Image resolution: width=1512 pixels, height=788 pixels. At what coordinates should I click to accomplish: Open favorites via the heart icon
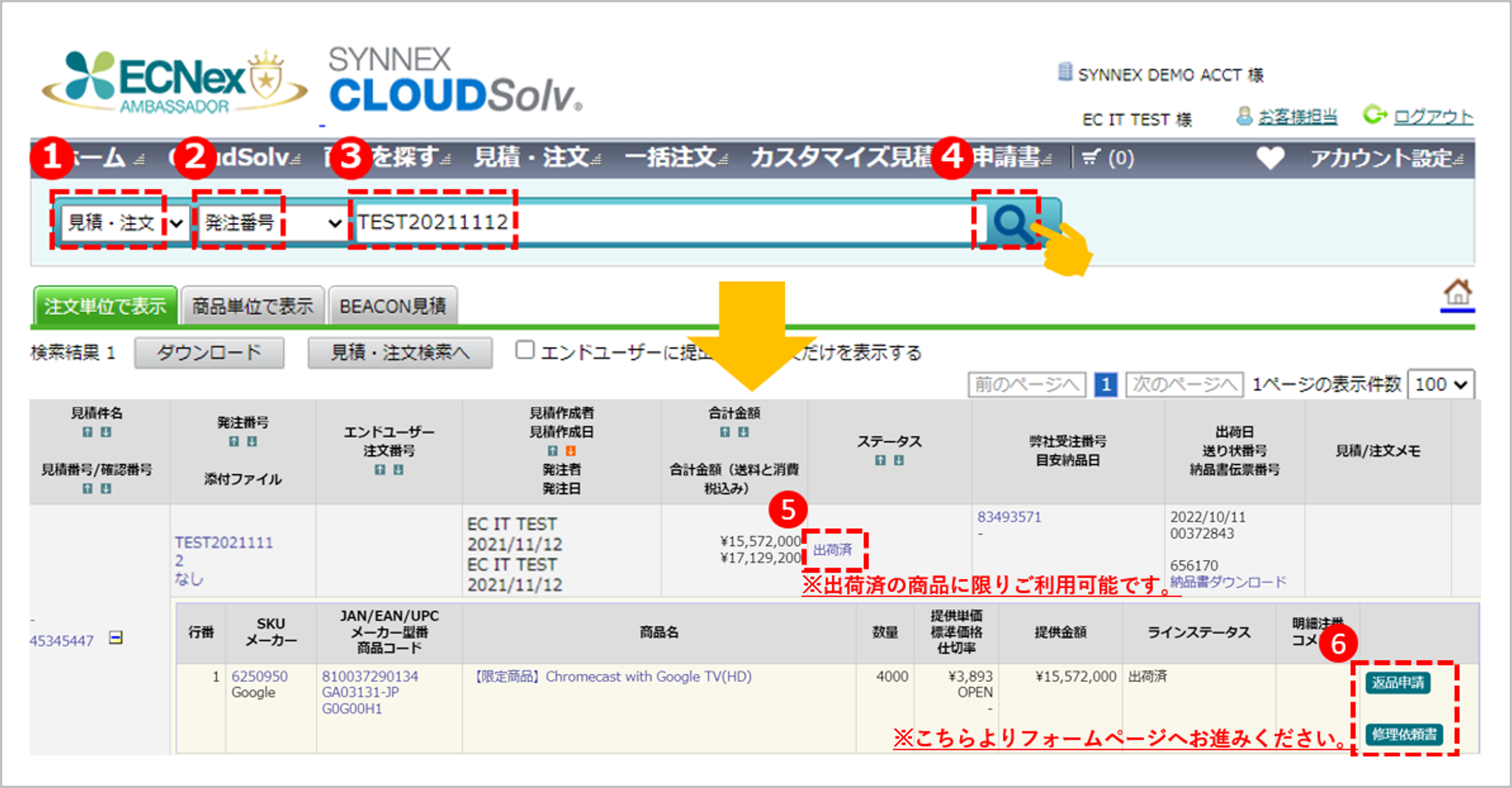click(x=1270, y=158)
